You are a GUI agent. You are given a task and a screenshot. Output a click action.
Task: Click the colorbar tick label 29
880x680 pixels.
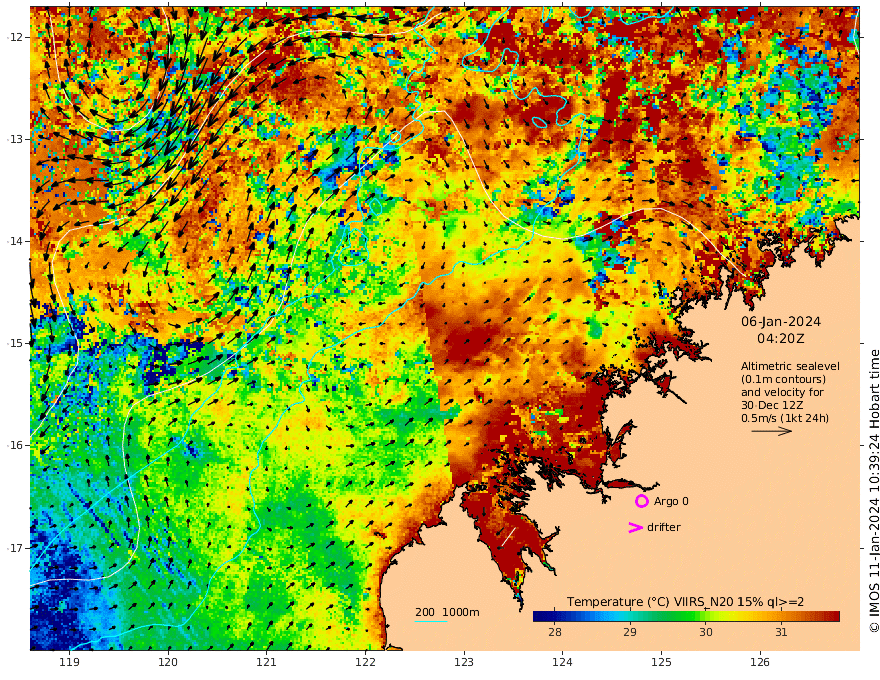[630, 632]
